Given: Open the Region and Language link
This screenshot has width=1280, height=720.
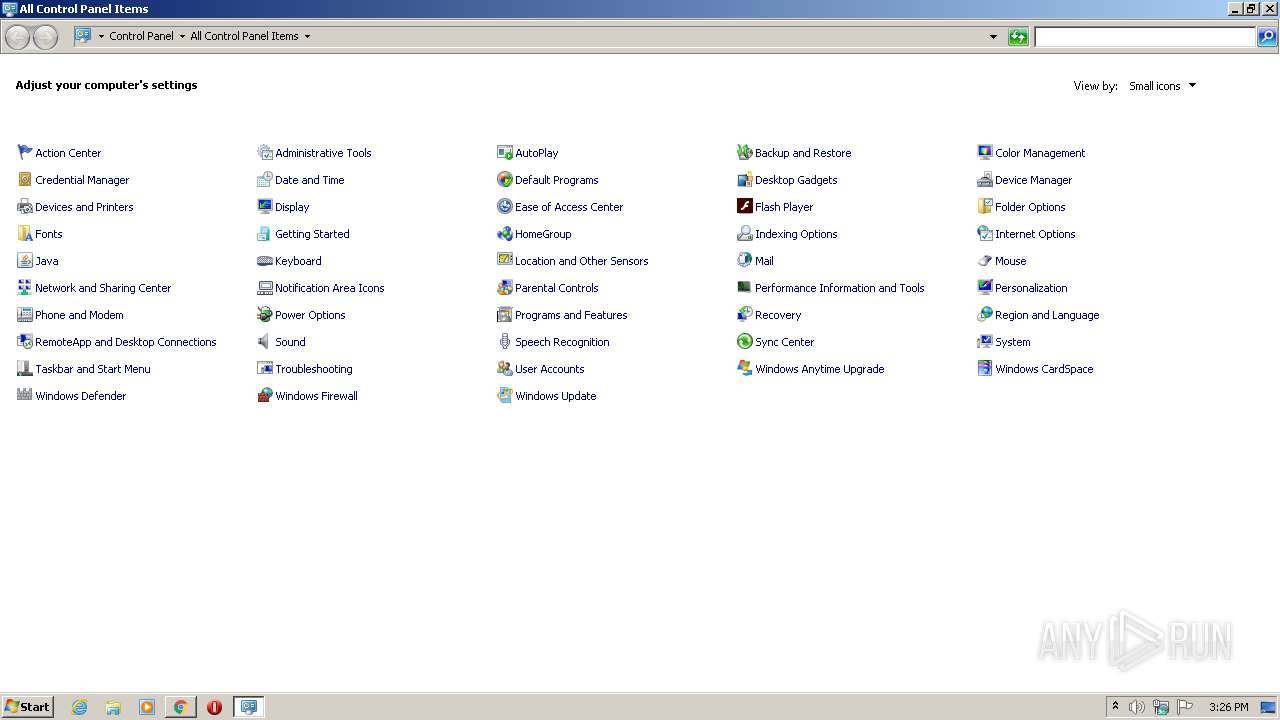Looking at the screenshot, I should click(x=1047, y=315).
